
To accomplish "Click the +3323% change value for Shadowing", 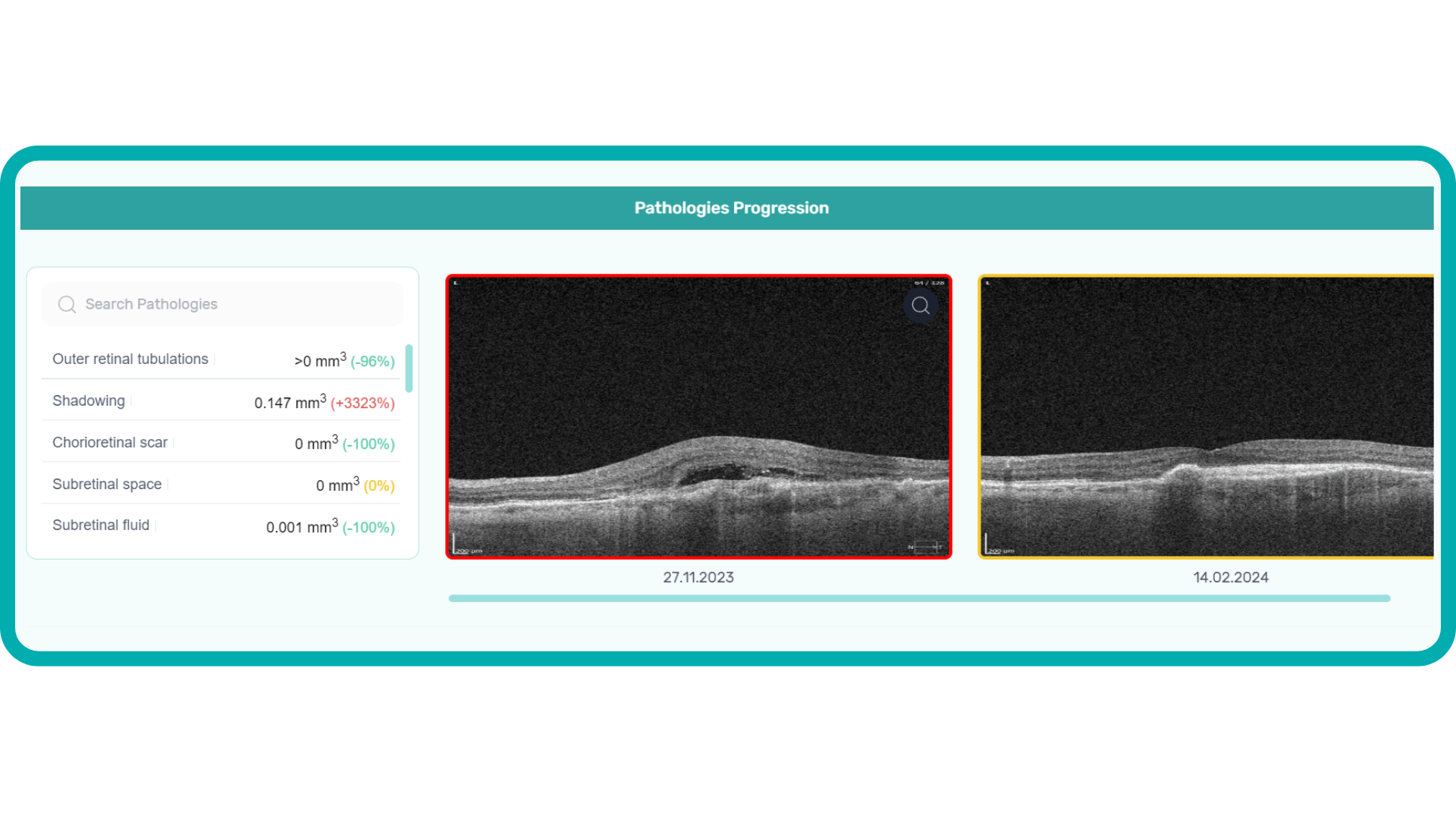I will pos(363,403).
